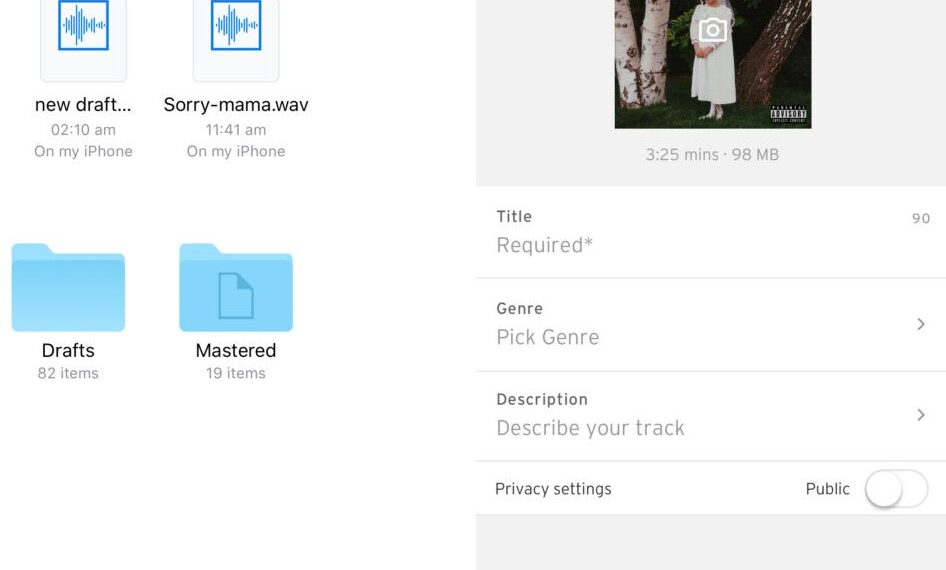This screenshot has height=570, width=946.
Task: Select the Mastered folder label
Action: pos(236,351)
